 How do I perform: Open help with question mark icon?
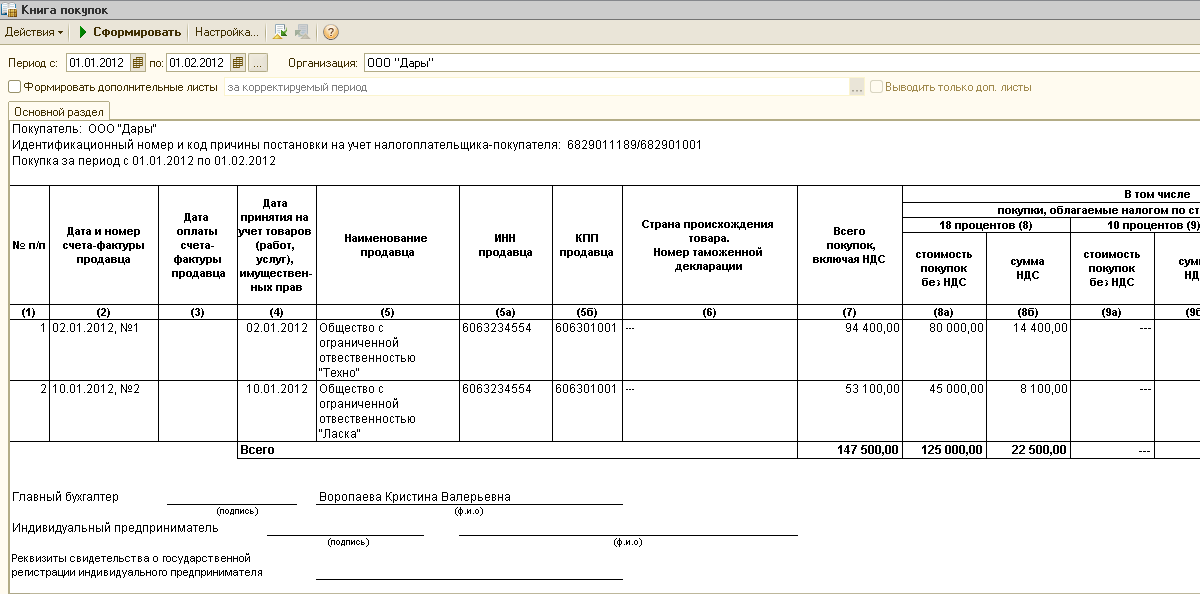pyautogui.click(x=331, y=32)
